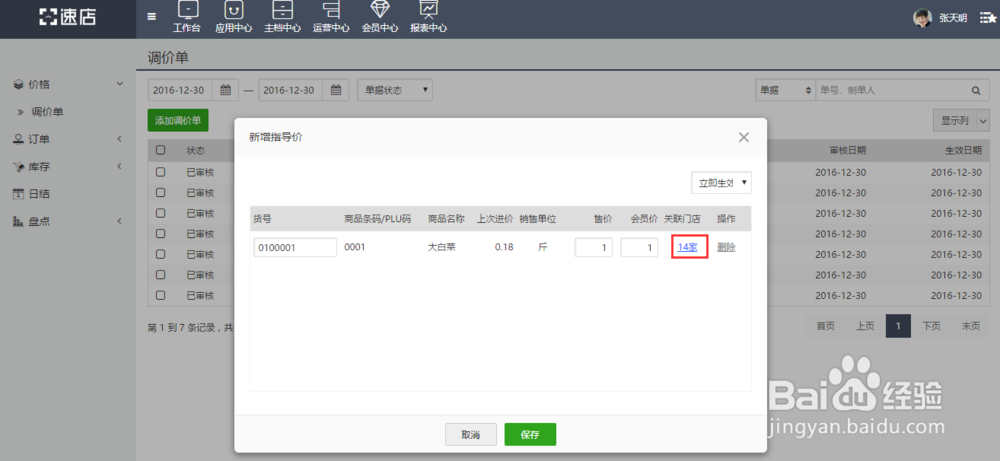Click the 售价 input field
This screenshot has width=1000, height=461.
tap(594, 247)
